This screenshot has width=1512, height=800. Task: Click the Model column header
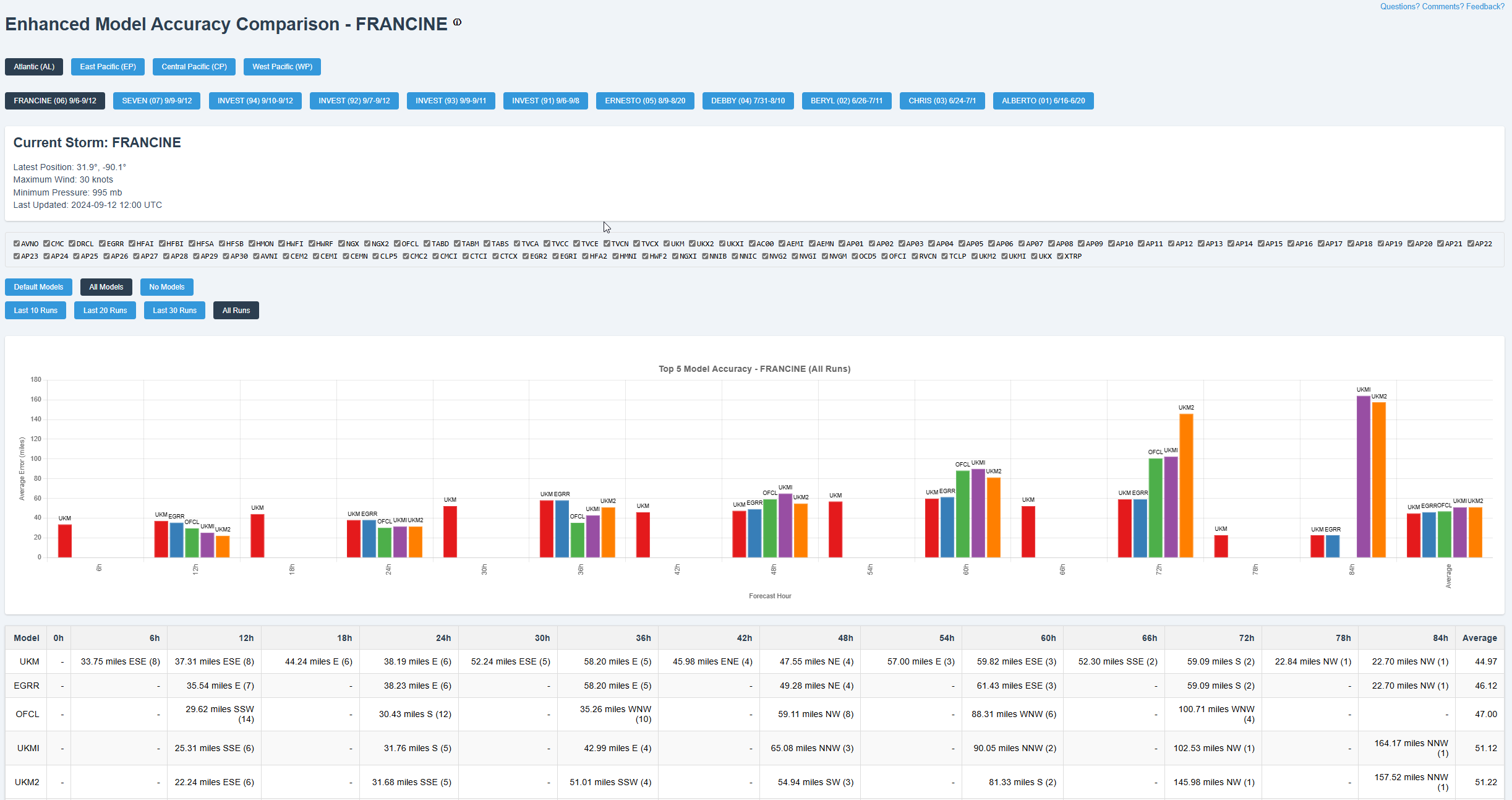click(27, 638)
